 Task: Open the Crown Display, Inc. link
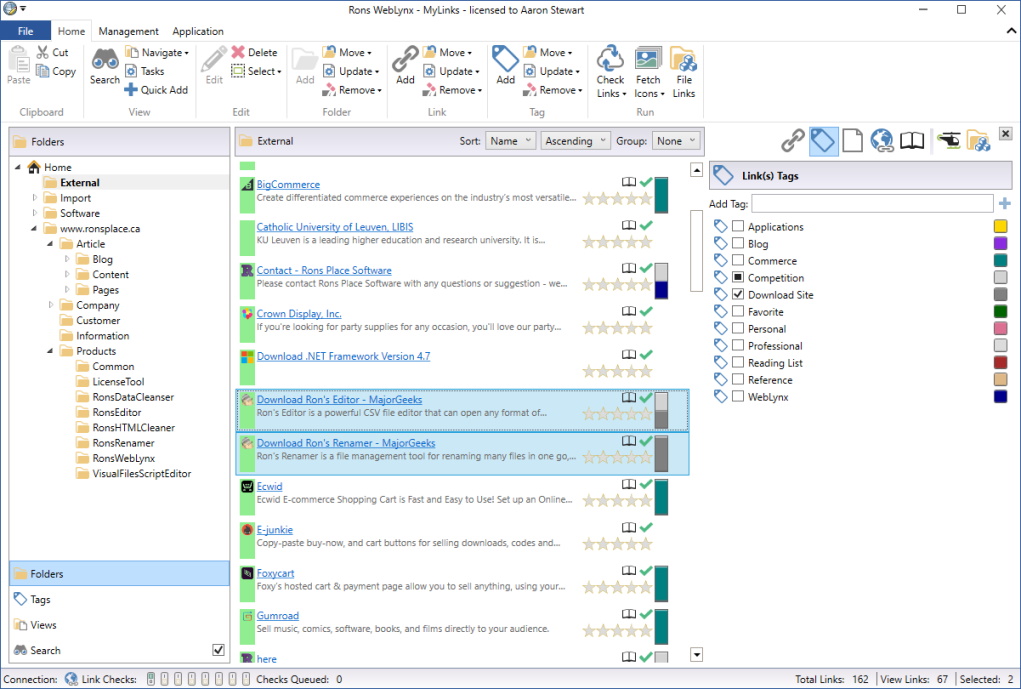coord(299,313)
